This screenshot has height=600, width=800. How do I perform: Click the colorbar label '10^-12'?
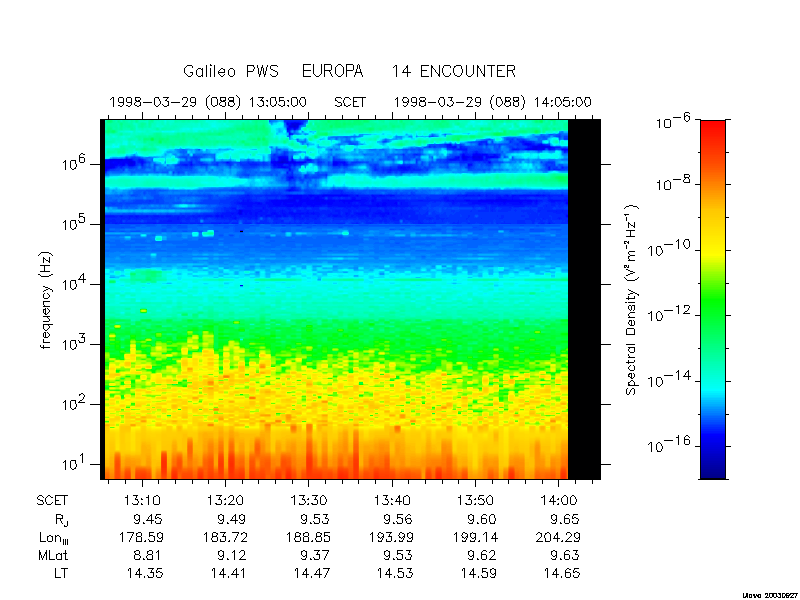click(670, 314)
